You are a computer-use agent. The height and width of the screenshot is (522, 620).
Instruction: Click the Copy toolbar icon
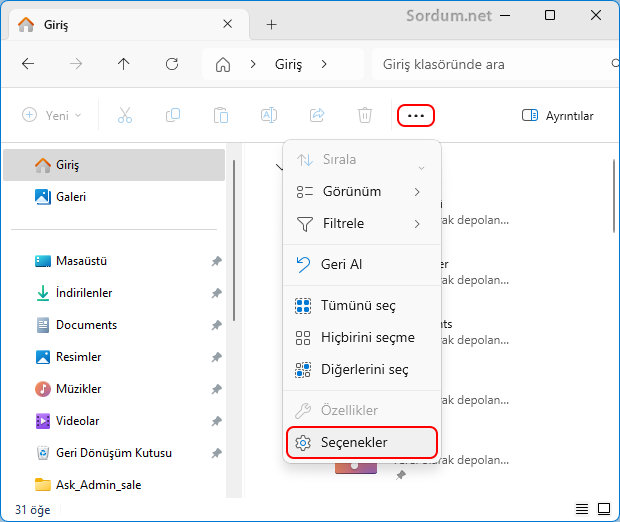[x=173, y=115]
